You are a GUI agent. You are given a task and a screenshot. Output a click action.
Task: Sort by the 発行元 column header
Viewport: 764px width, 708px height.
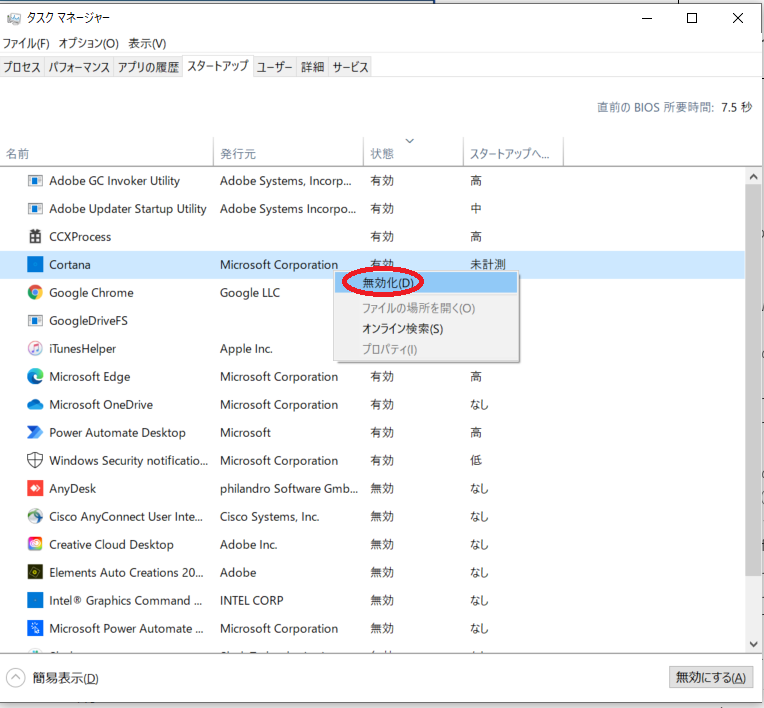point(288,153)
